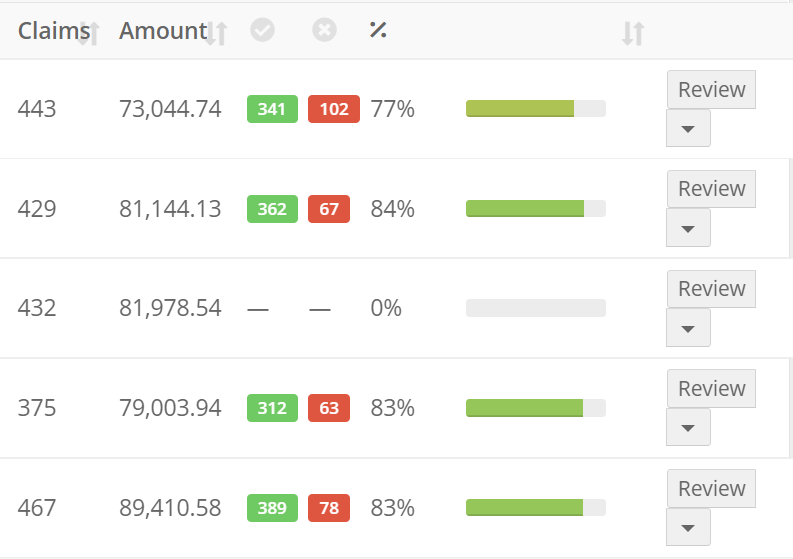Click the green 341 approved badge
This screenshot has width=793, height=559.
coord(272,109)
